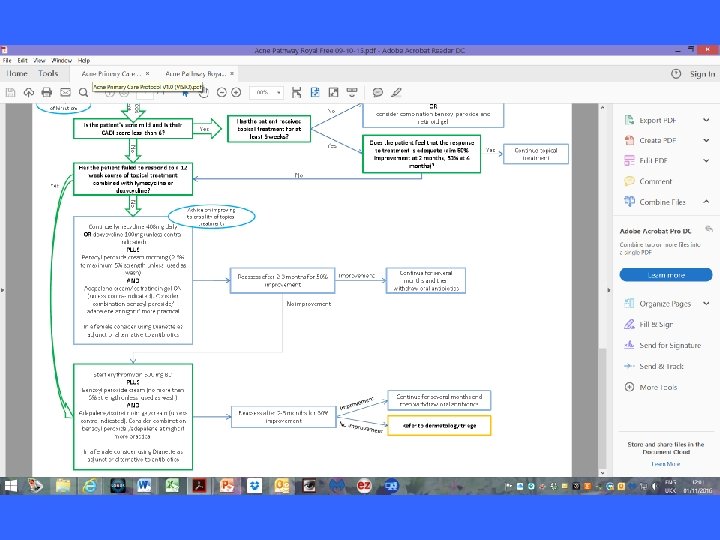
Task: Open the Help menu
Action: pyautogui.click(x=84, y=60)
